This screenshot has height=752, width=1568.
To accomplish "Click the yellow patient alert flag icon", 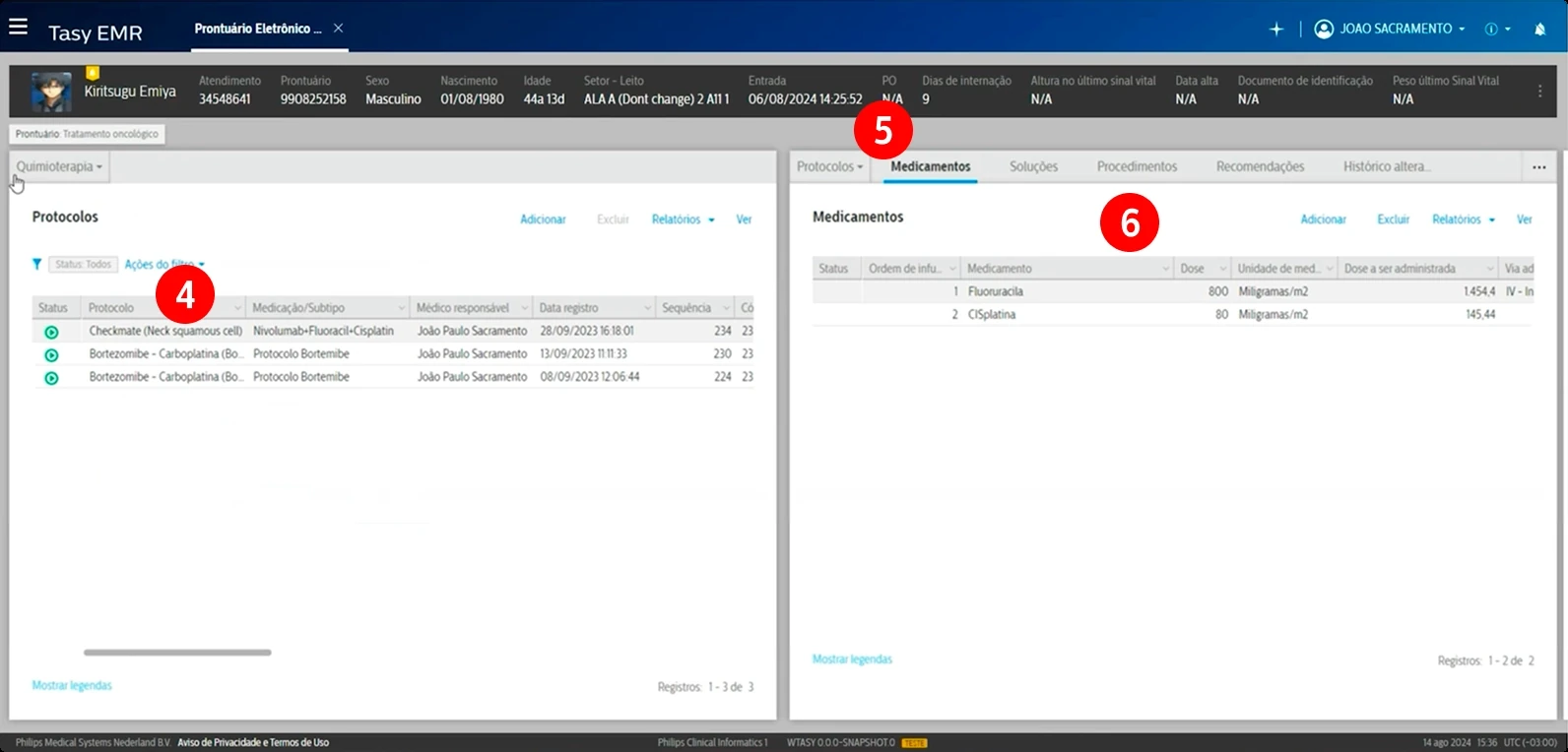I will click(93, 73).
